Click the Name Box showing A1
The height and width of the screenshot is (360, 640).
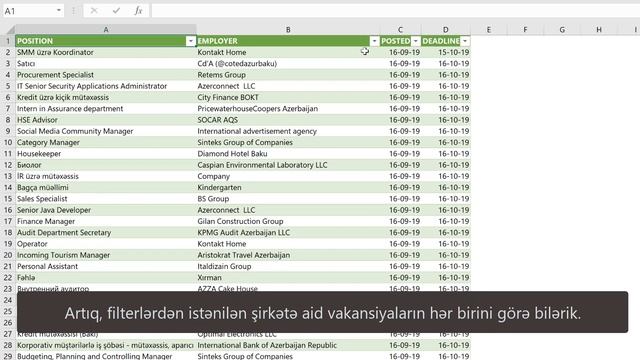[29, 11]
